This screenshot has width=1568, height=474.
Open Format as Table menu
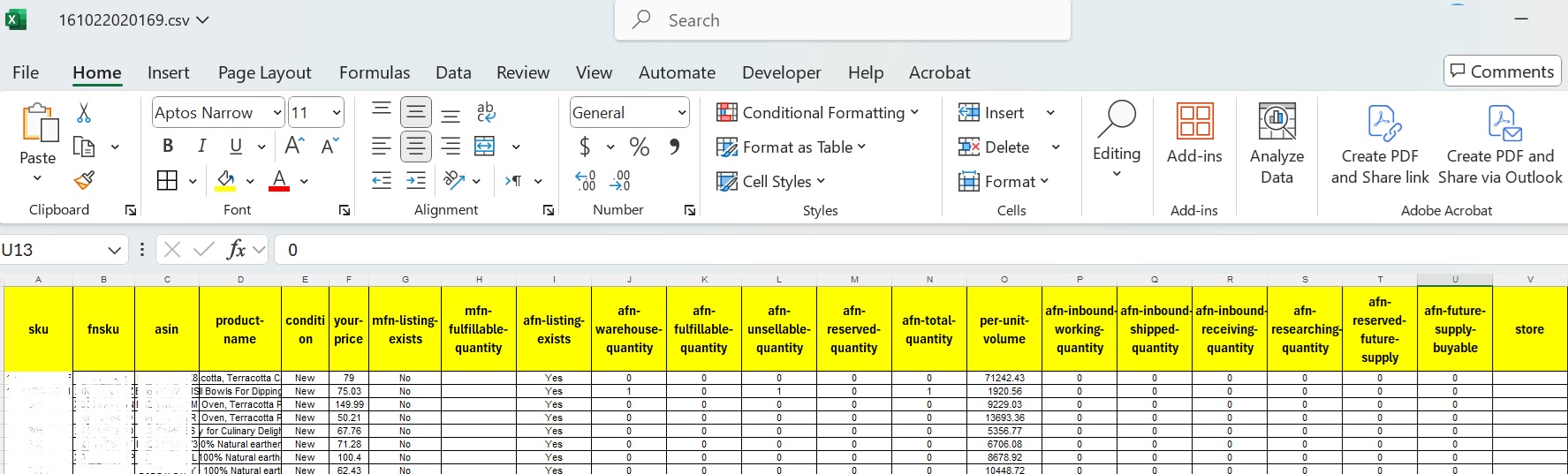coord(792,147)
